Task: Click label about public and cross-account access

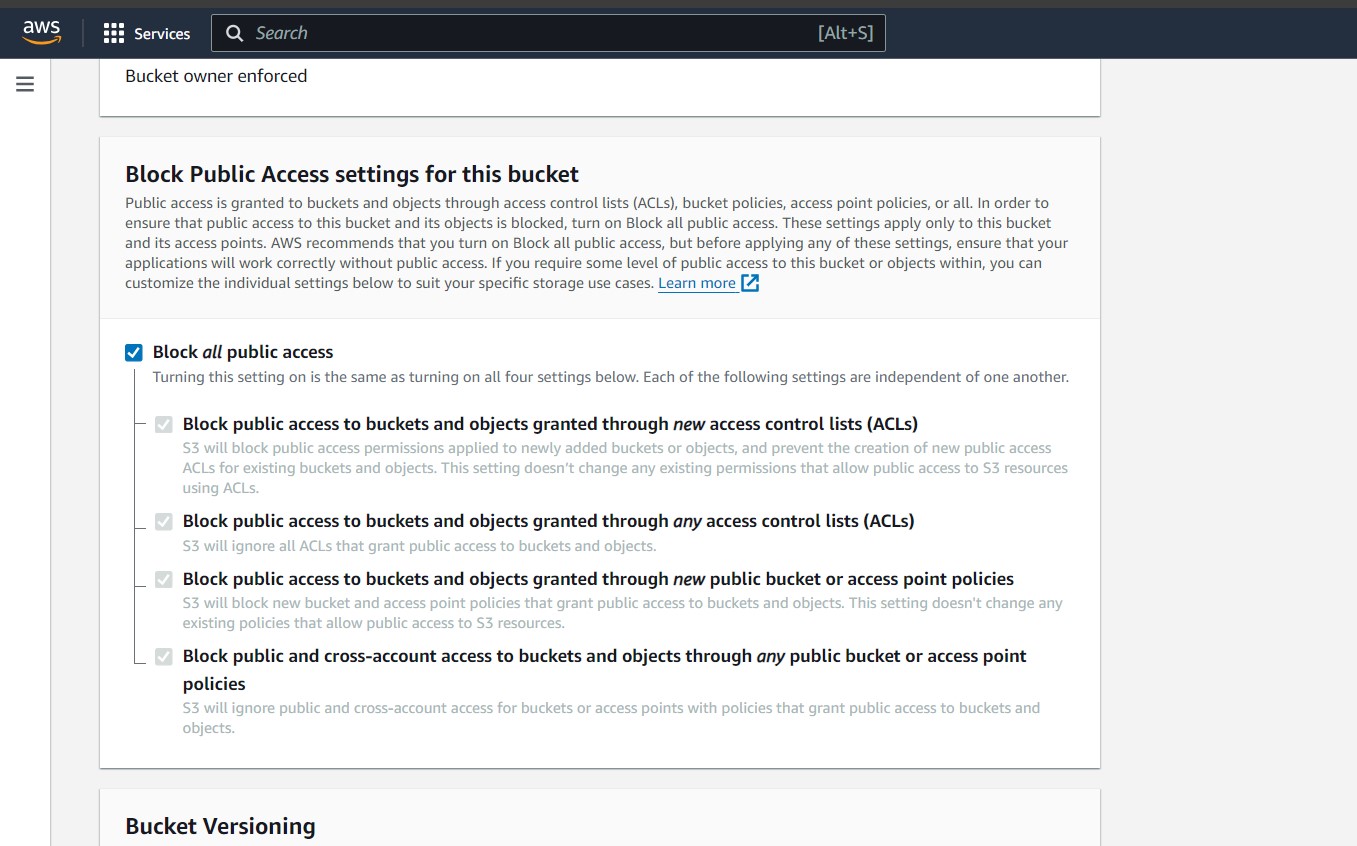Action: 605,670
